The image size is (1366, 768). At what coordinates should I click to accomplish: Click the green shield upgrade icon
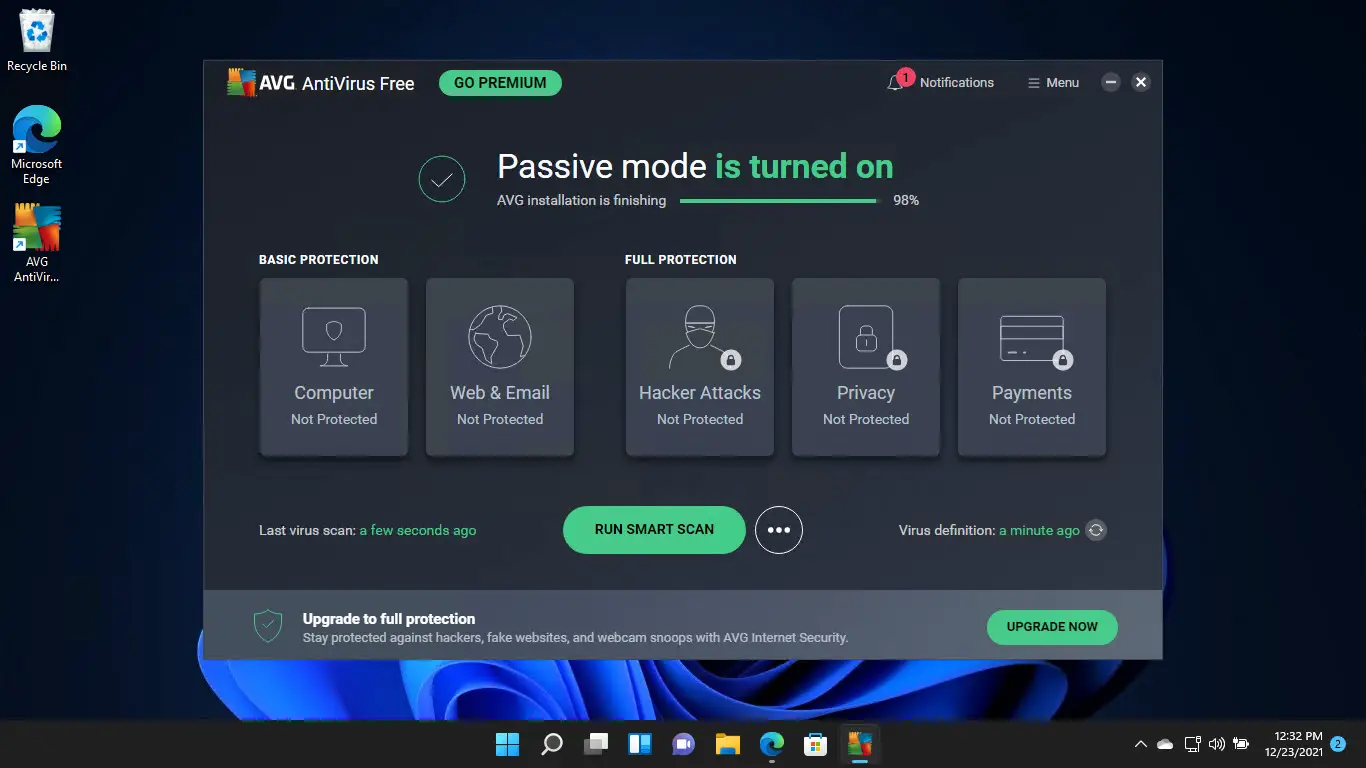(267, 626)
